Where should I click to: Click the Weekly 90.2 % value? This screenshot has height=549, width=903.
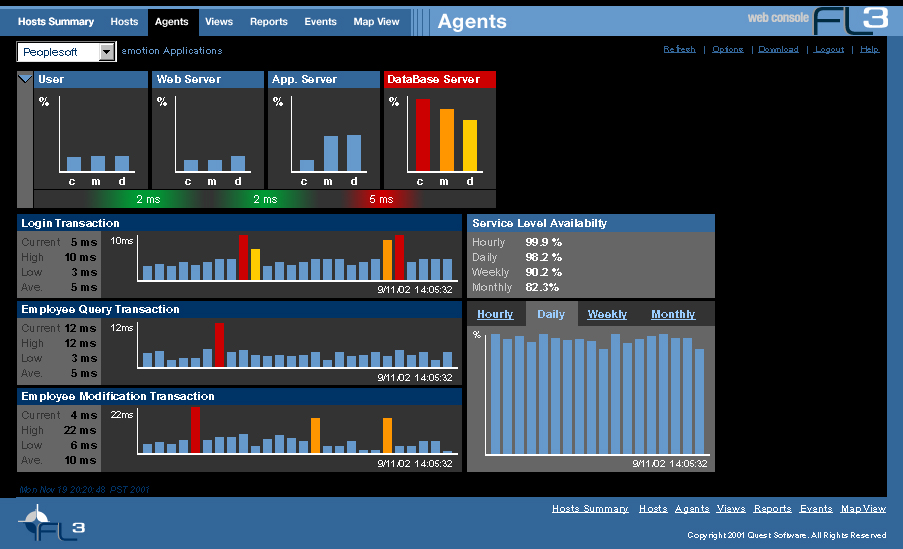tap(543, 272)
